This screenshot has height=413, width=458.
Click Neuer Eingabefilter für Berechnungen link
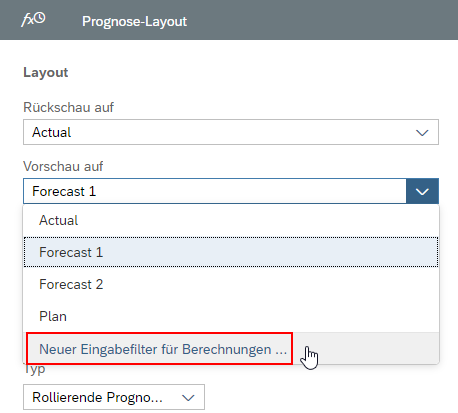163,349
